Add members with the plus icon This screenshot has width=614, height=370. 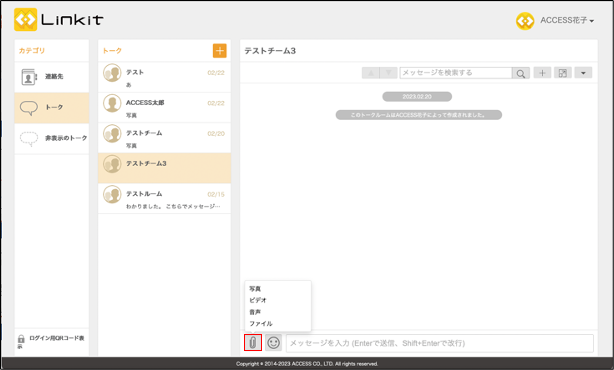(542, 73)
